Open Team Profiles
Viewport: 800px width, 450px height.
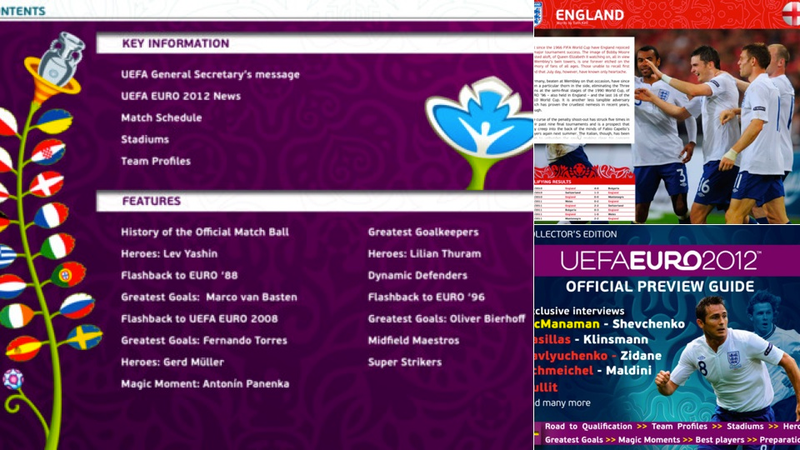tap(156, 161)
